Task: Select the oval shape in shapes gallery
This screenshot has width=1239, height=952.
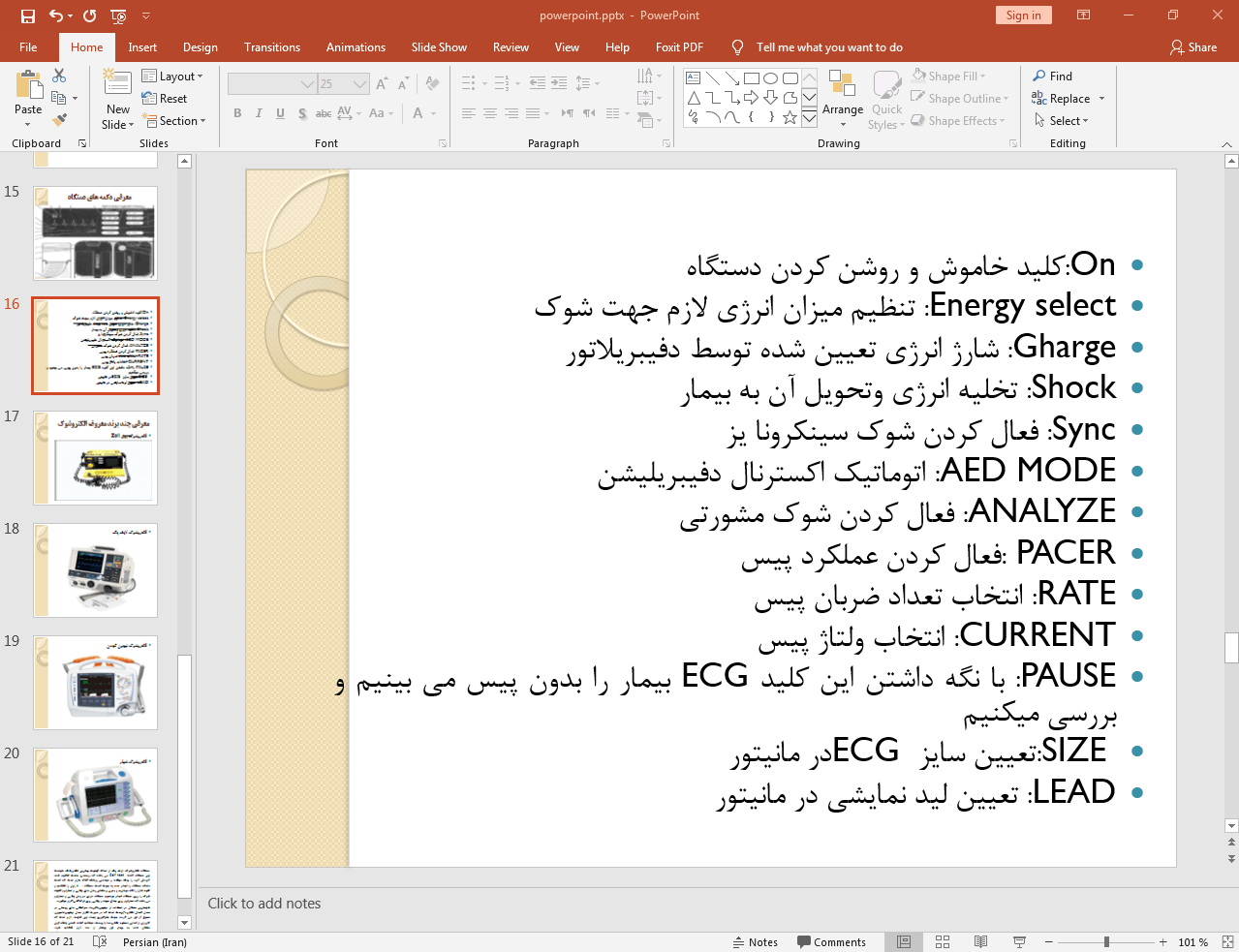Action: point(771,78)
